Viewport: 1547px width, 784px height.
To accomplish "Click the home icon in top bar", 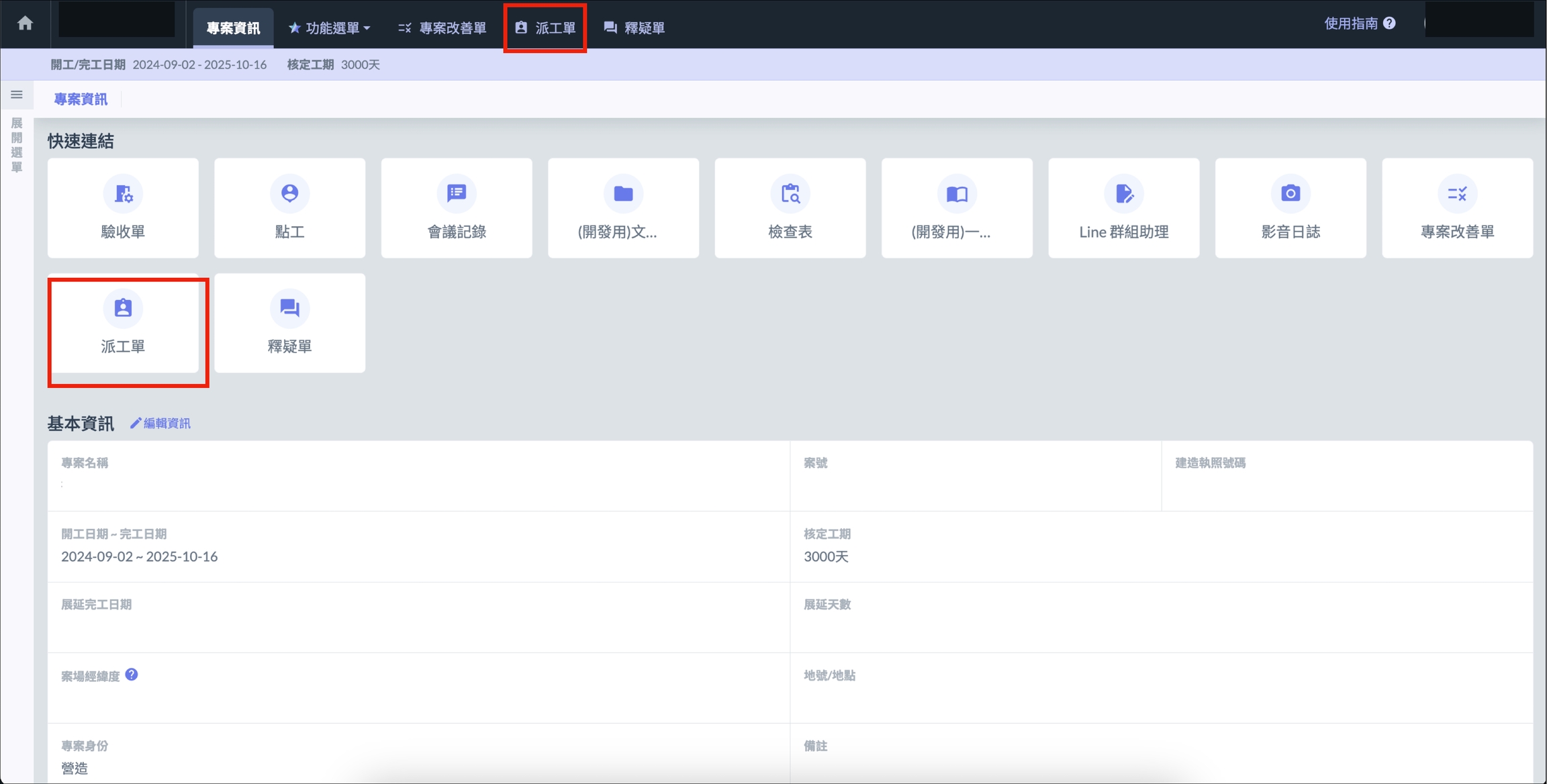I will 25,23.
